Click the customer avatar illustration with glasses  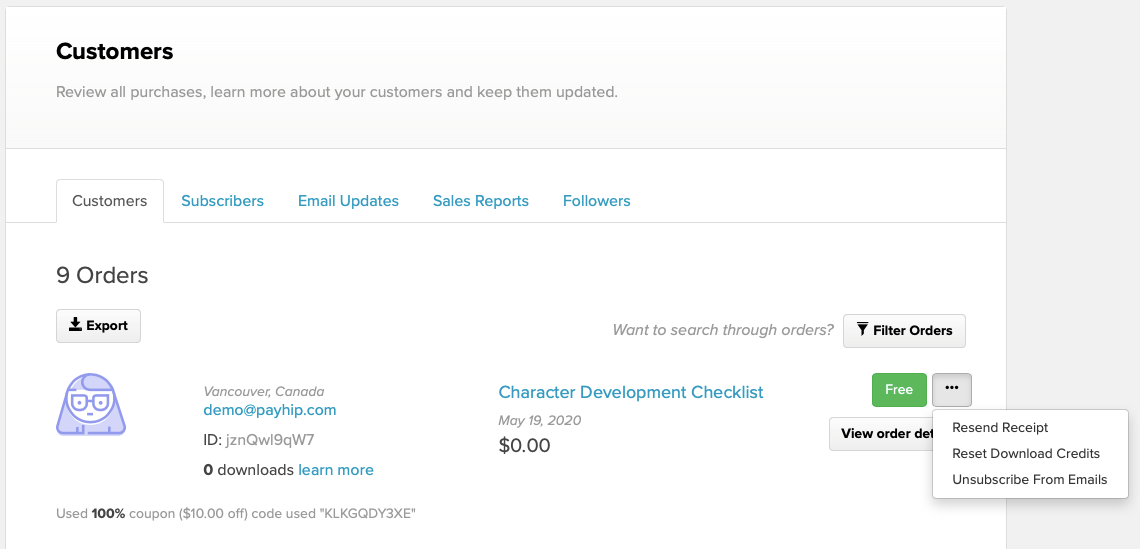pos(91,404)
